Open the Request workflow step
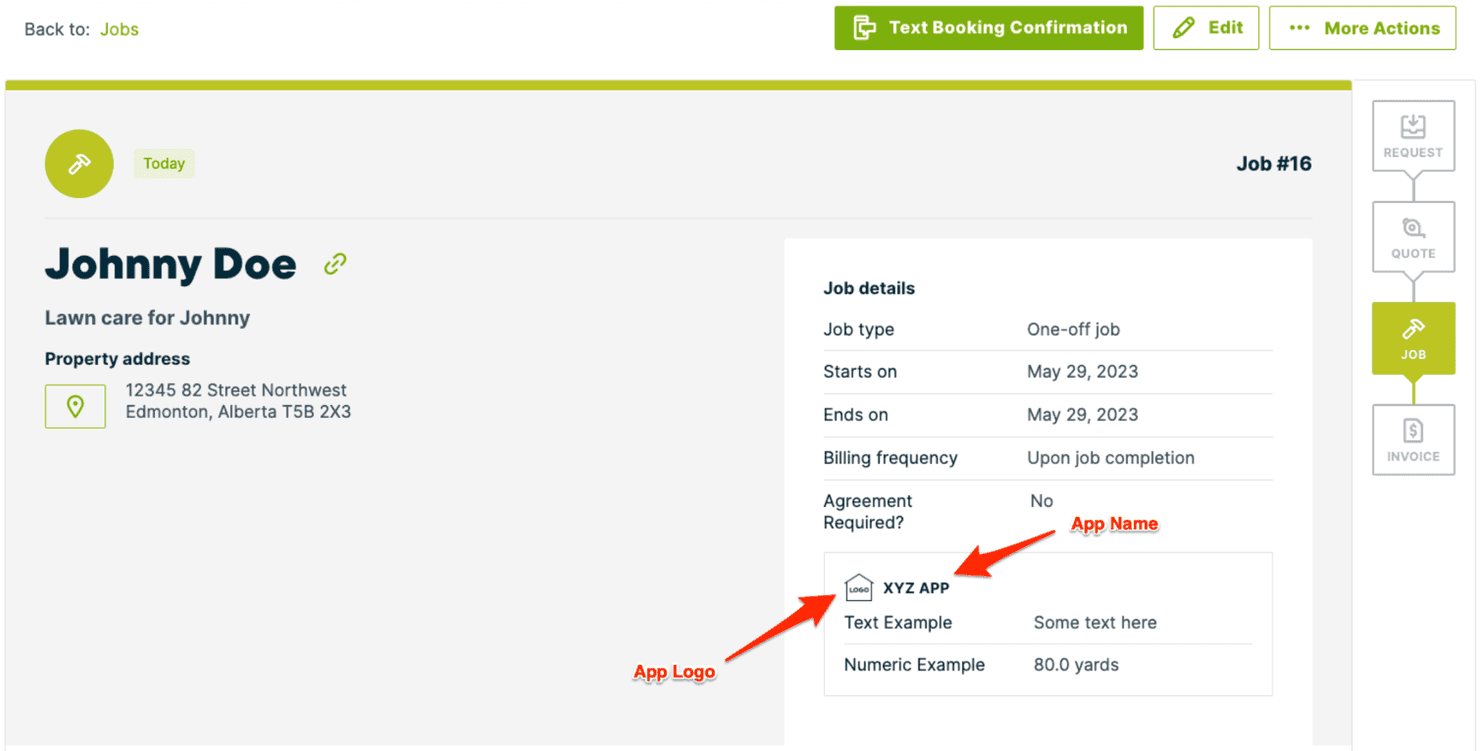Screen dimensions: 1480x751 tap(1413, 136)
